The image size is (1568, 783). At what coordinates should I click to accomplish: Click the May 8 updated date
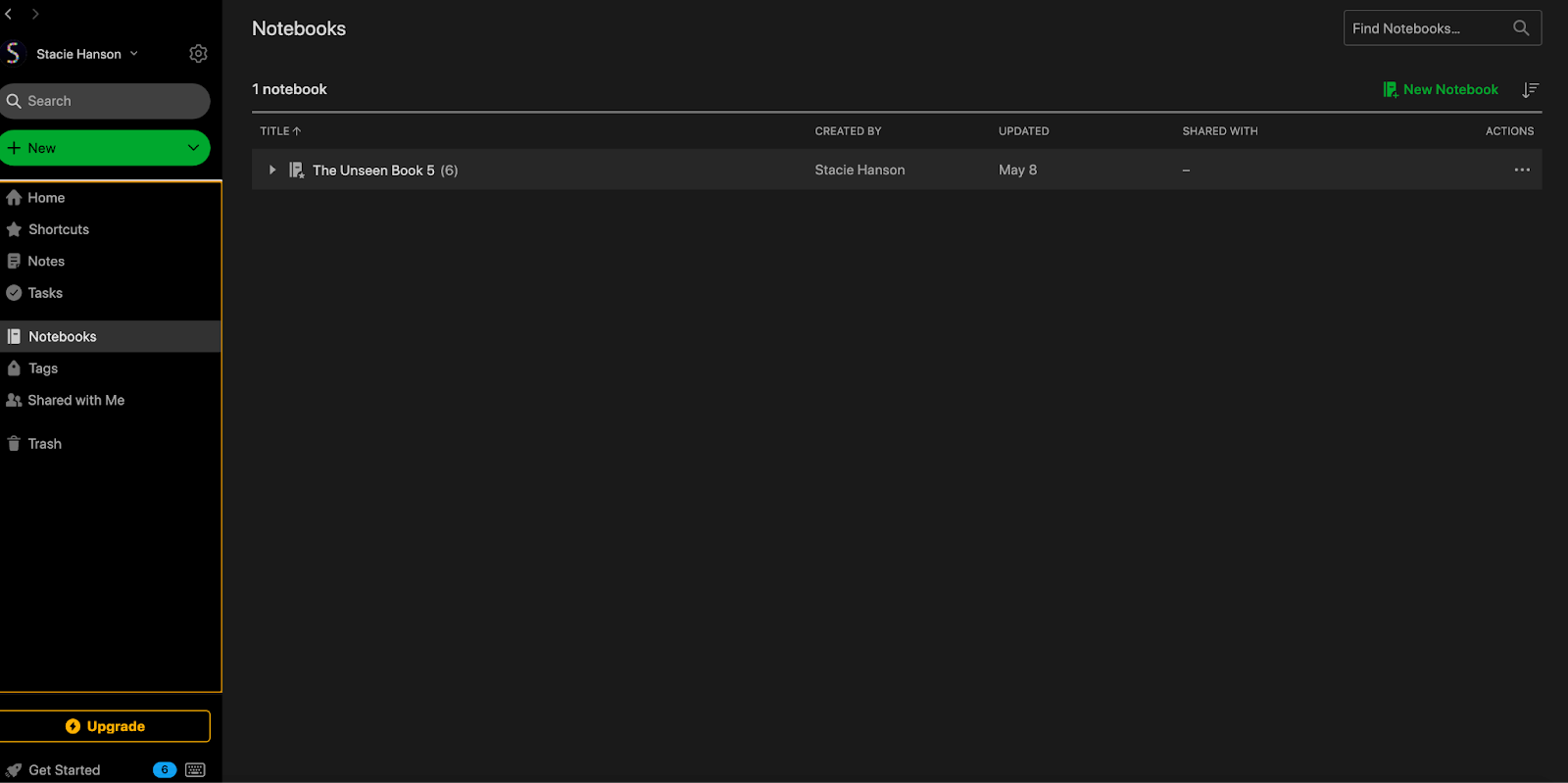tap(1018, 171)
